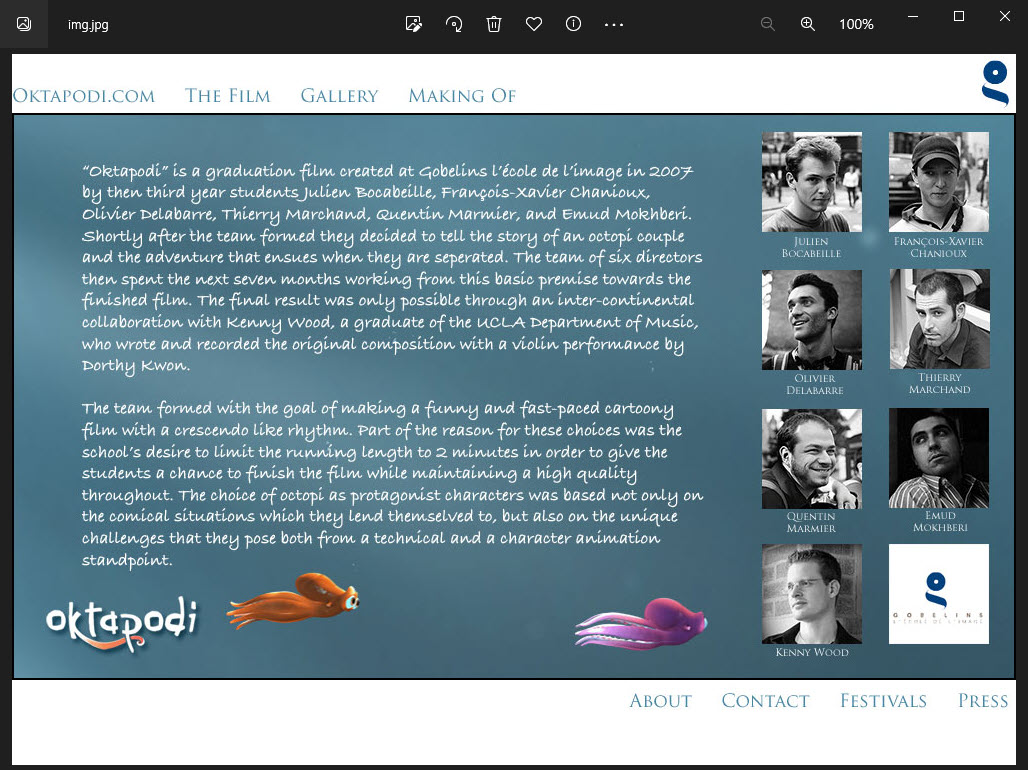
Task: Open the See more three-dots menu
Action: pos(614,24)
